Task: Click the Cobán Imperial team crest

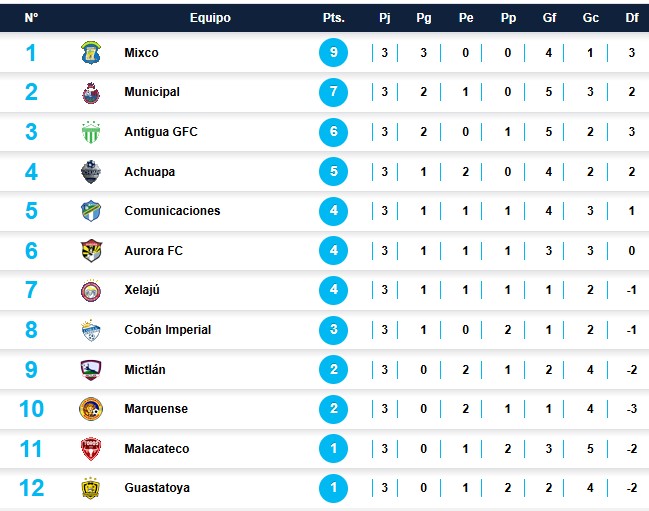Action: pos(91,330)
